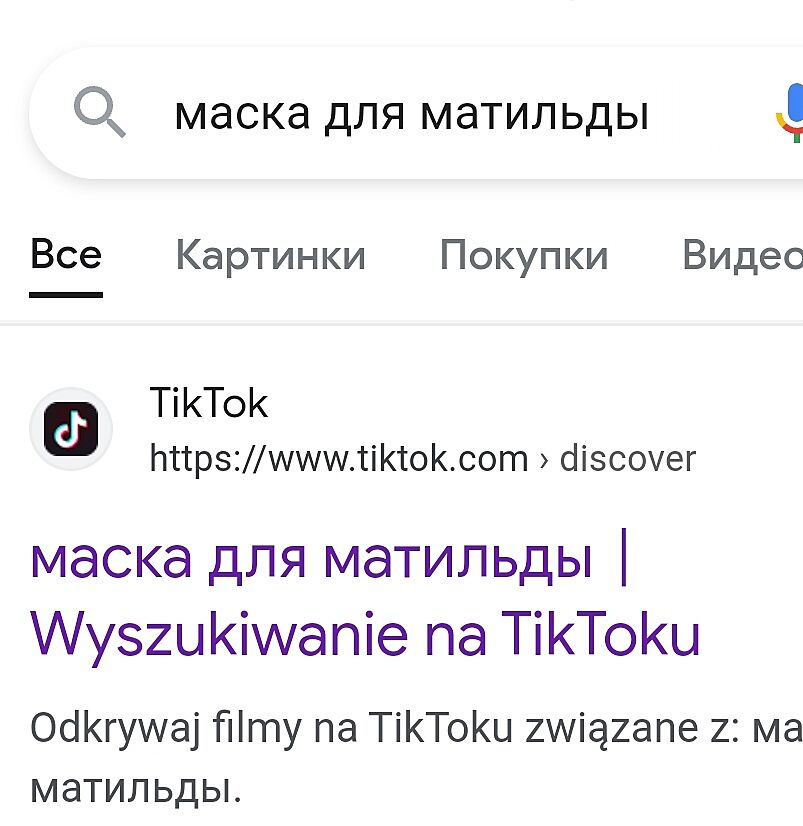Open the "Все" results tab

tap(66, 255)
